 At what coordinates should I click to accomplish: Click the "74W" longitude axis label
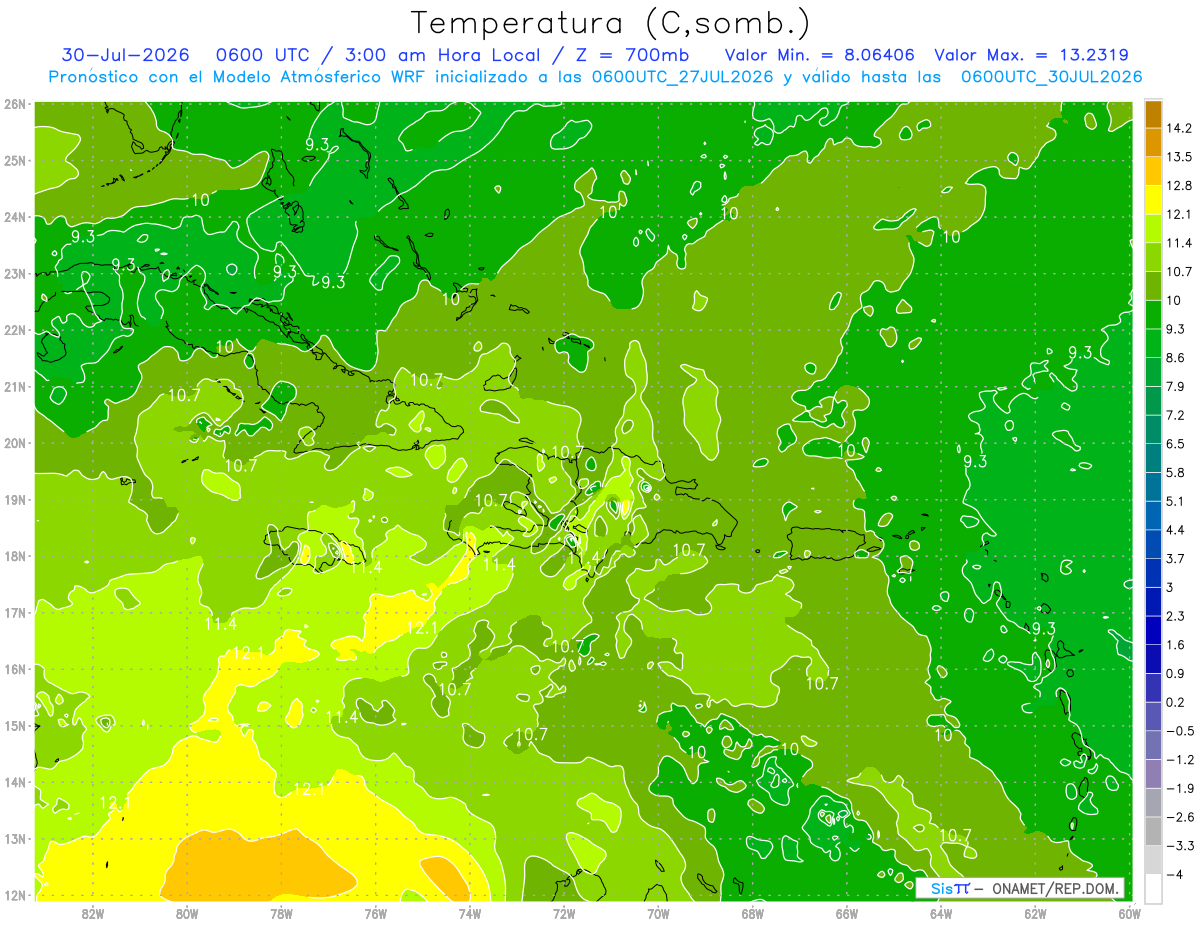coord(470,912)
